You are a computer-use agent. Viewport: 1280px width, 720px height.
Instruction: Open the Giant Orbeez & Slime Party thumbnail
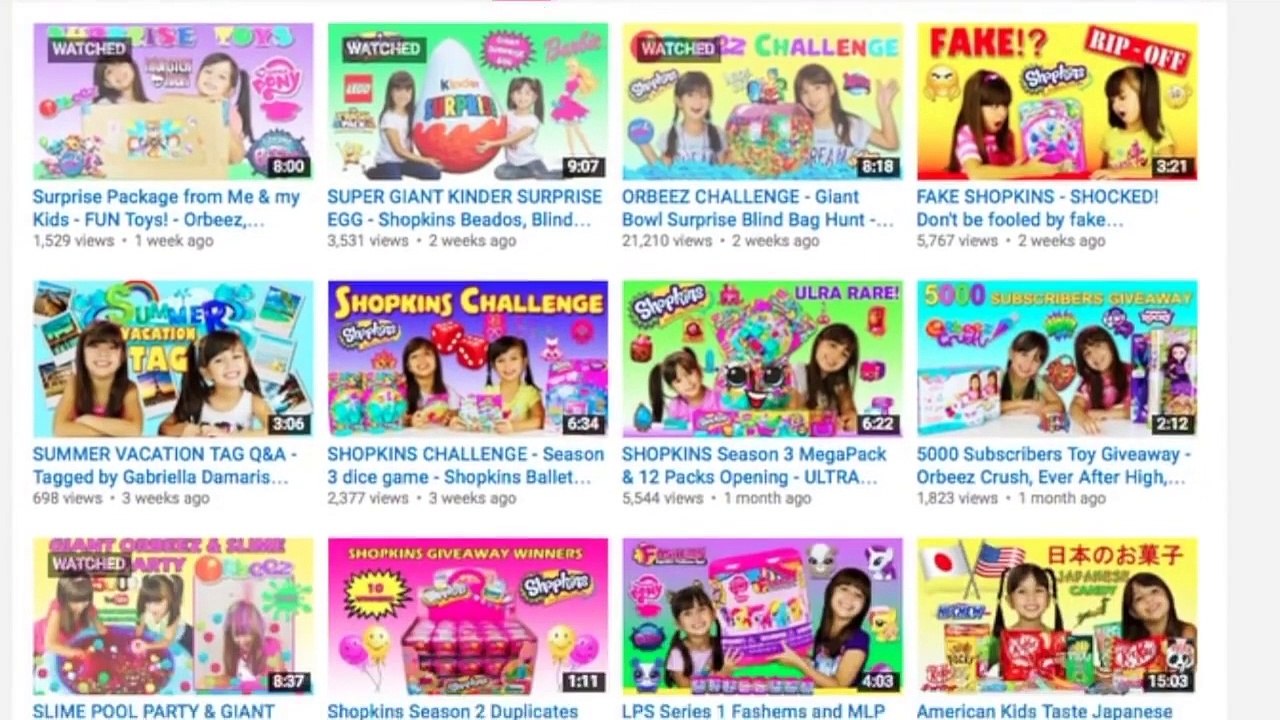tap(173, 616)
